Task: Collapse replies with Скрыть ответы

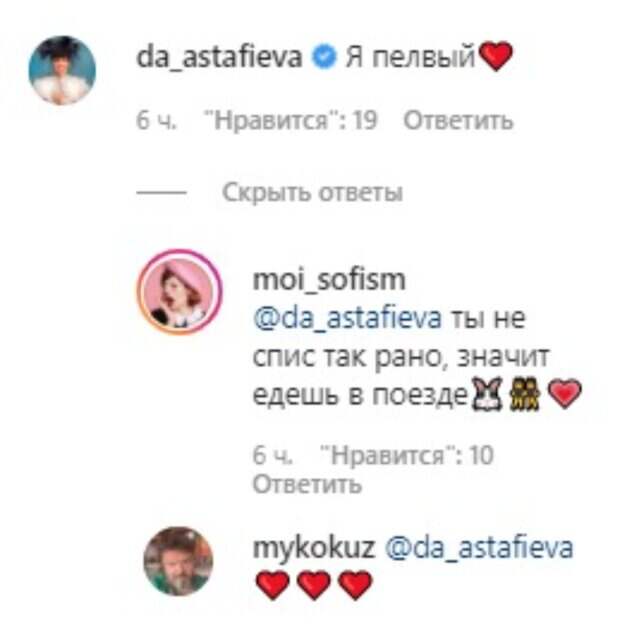Action: (312, 192)
